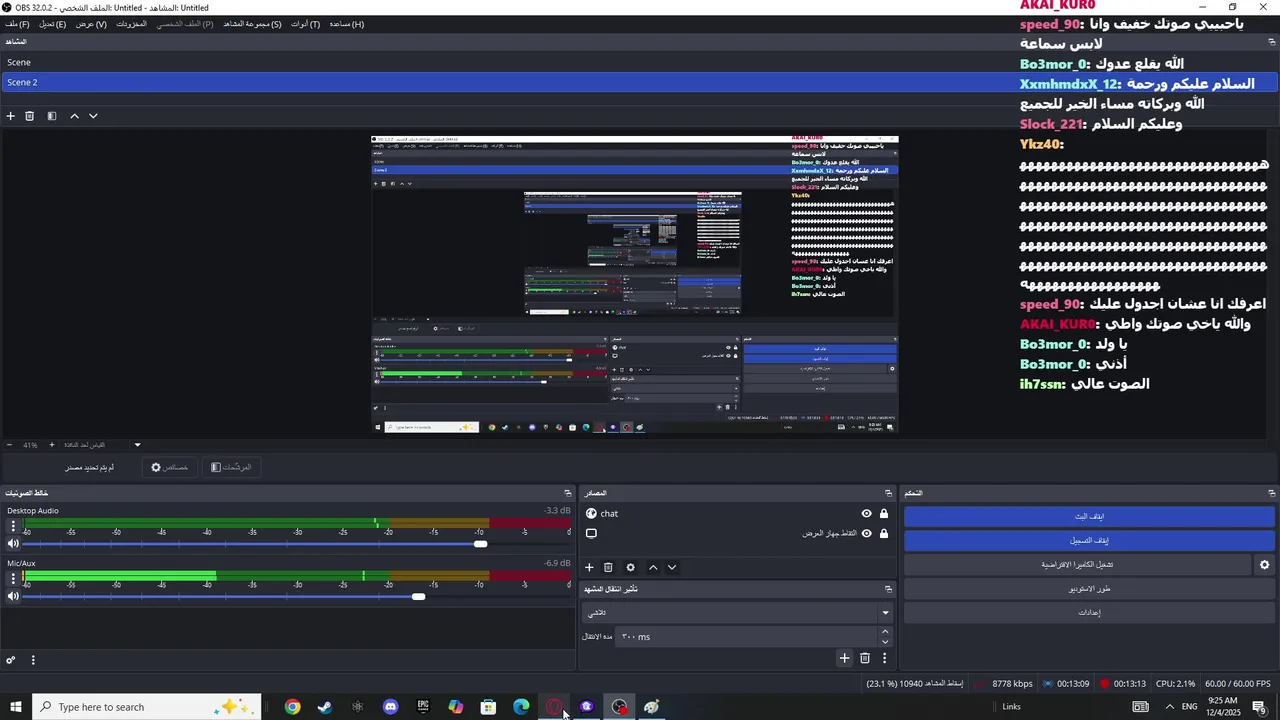Open OBS Studio taskbar icon
The height and width of the screenshot is (720, 1280).
coord(620,707)
